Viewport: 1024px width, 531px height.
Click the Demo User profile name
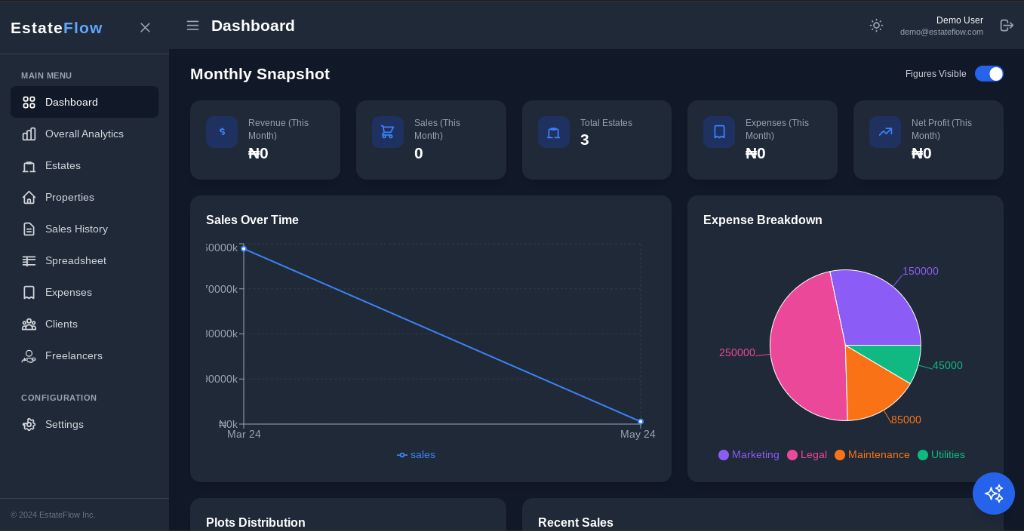click(958, 20)
